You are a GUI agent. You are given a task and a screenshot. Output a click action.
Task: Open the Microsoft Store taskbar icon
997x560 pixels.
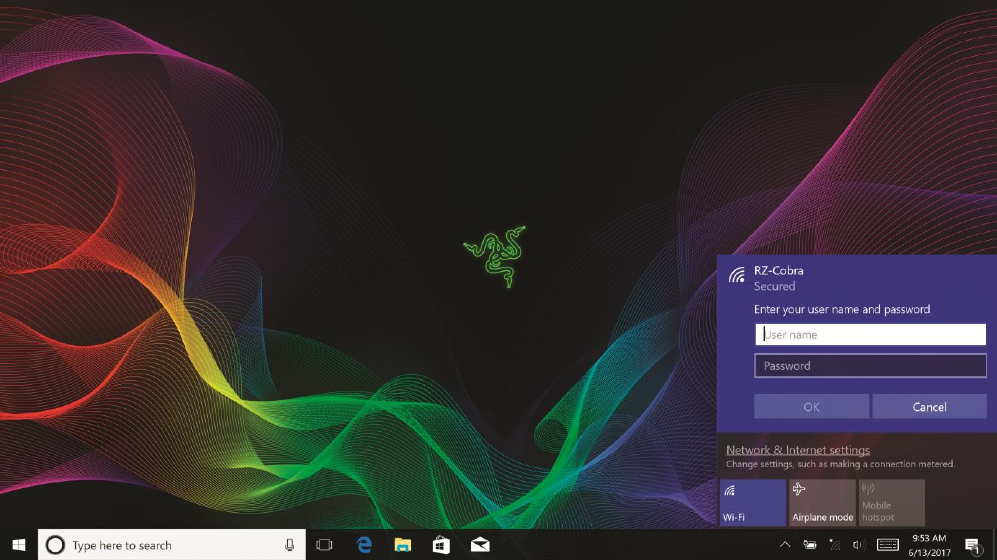441,545
